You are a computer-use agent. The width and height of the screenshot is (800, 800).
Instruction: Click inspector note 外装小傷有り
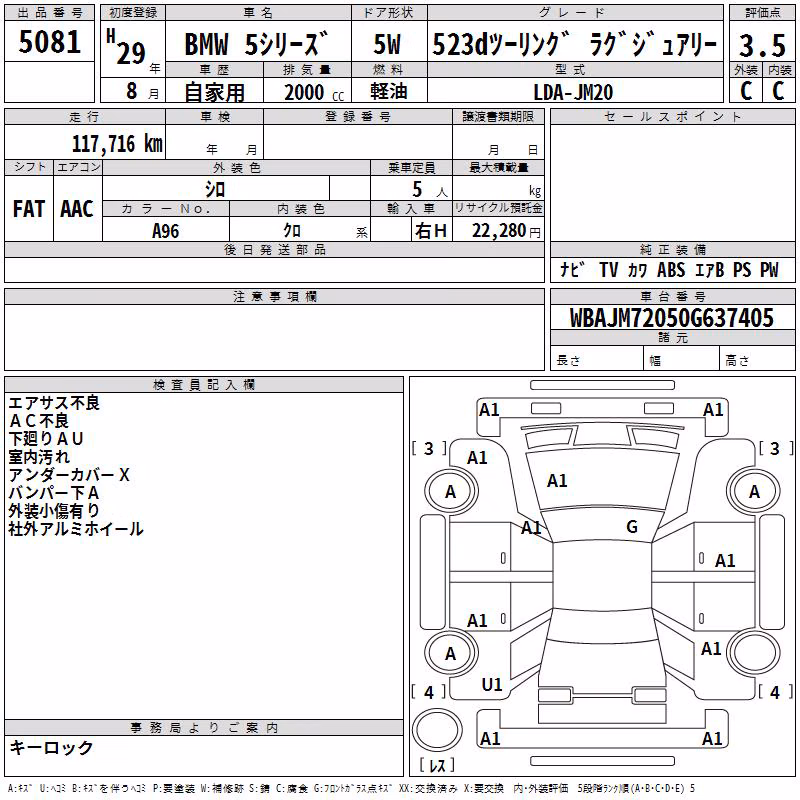(54, 511)
